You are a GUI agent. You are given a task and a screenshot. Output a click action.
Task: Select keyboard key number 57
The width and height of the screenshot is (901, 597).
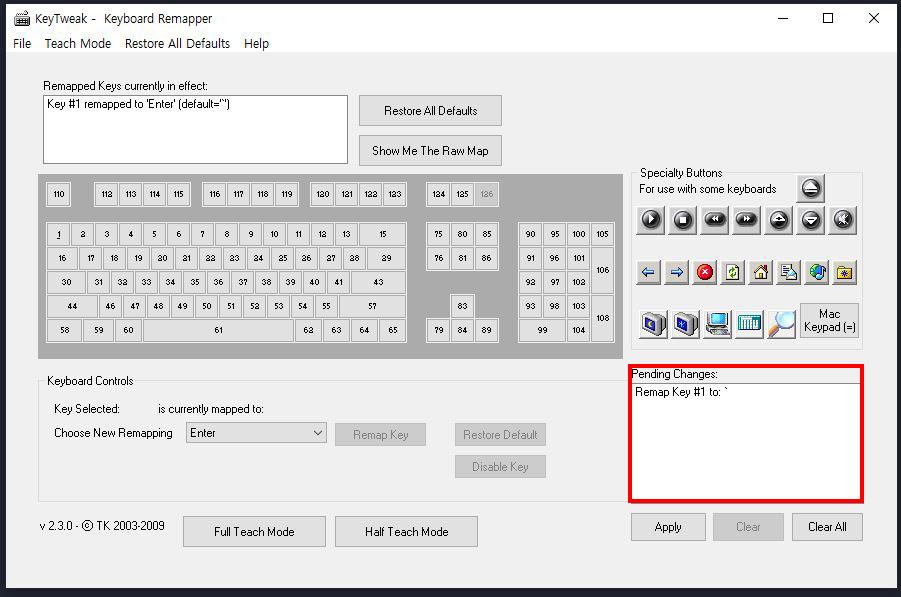pos(372,306)
